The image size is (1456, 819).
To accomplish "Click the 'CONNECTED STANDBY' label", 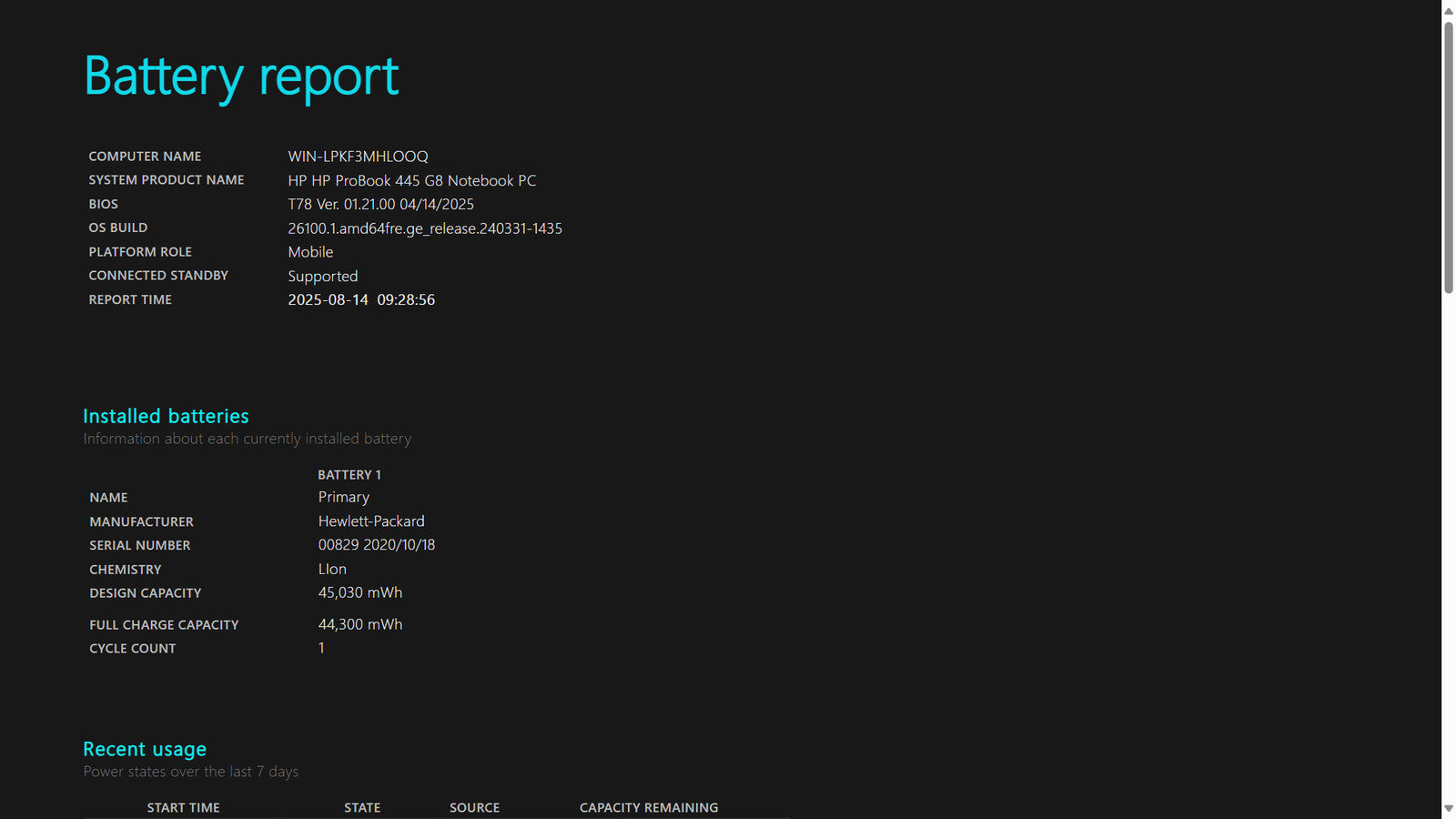I will pos(158,276).
